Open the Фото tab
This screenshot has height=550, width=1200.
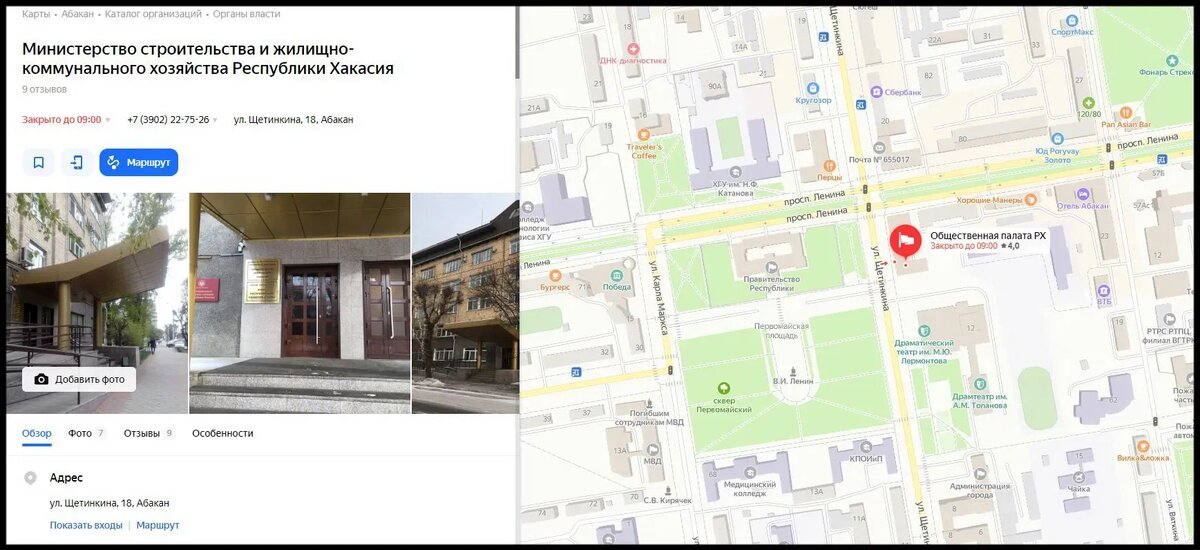[x=87, y=433]
